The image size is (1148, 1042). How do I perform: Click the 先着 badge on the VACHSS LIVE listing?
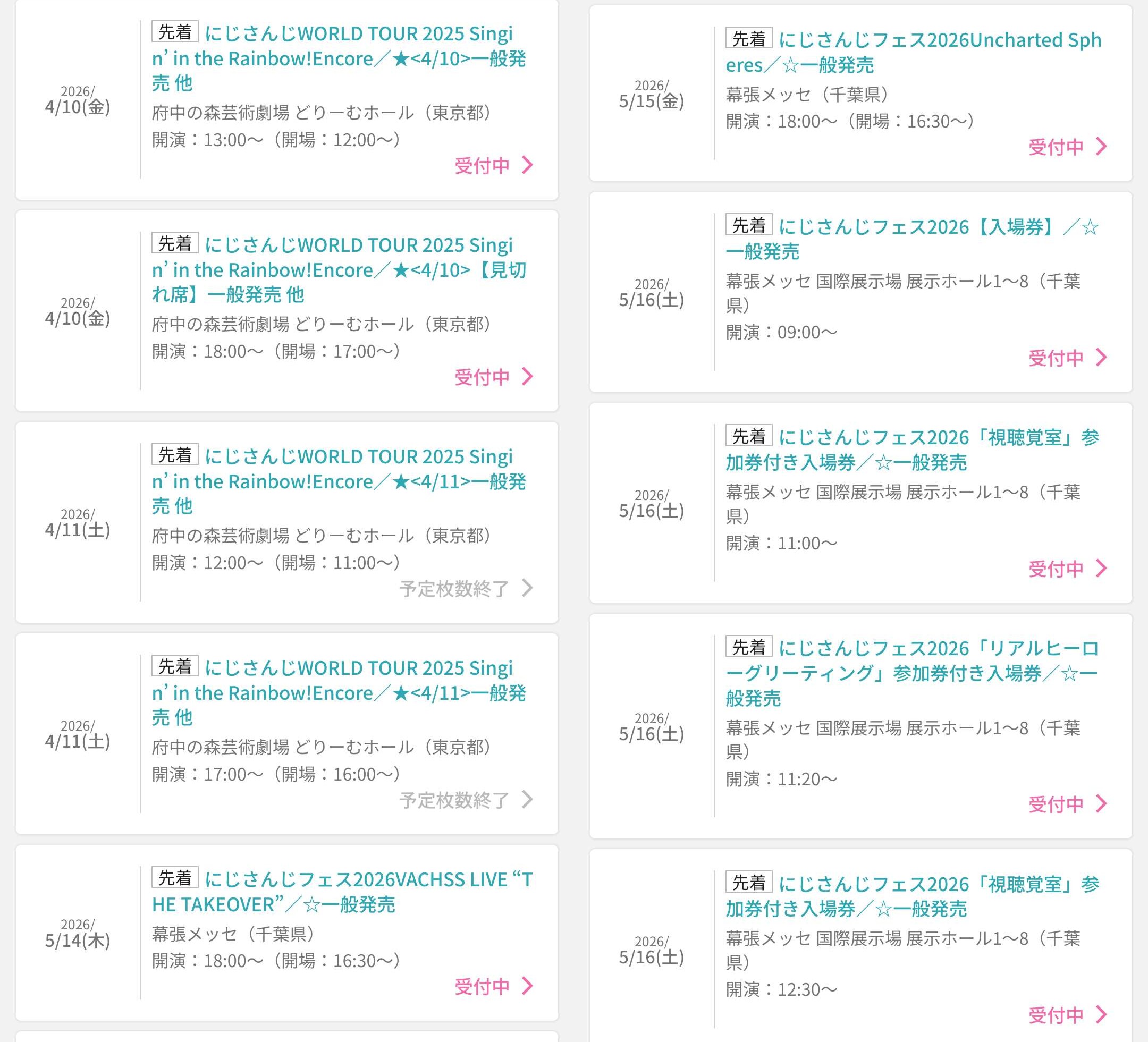click(x=175, y=877)
